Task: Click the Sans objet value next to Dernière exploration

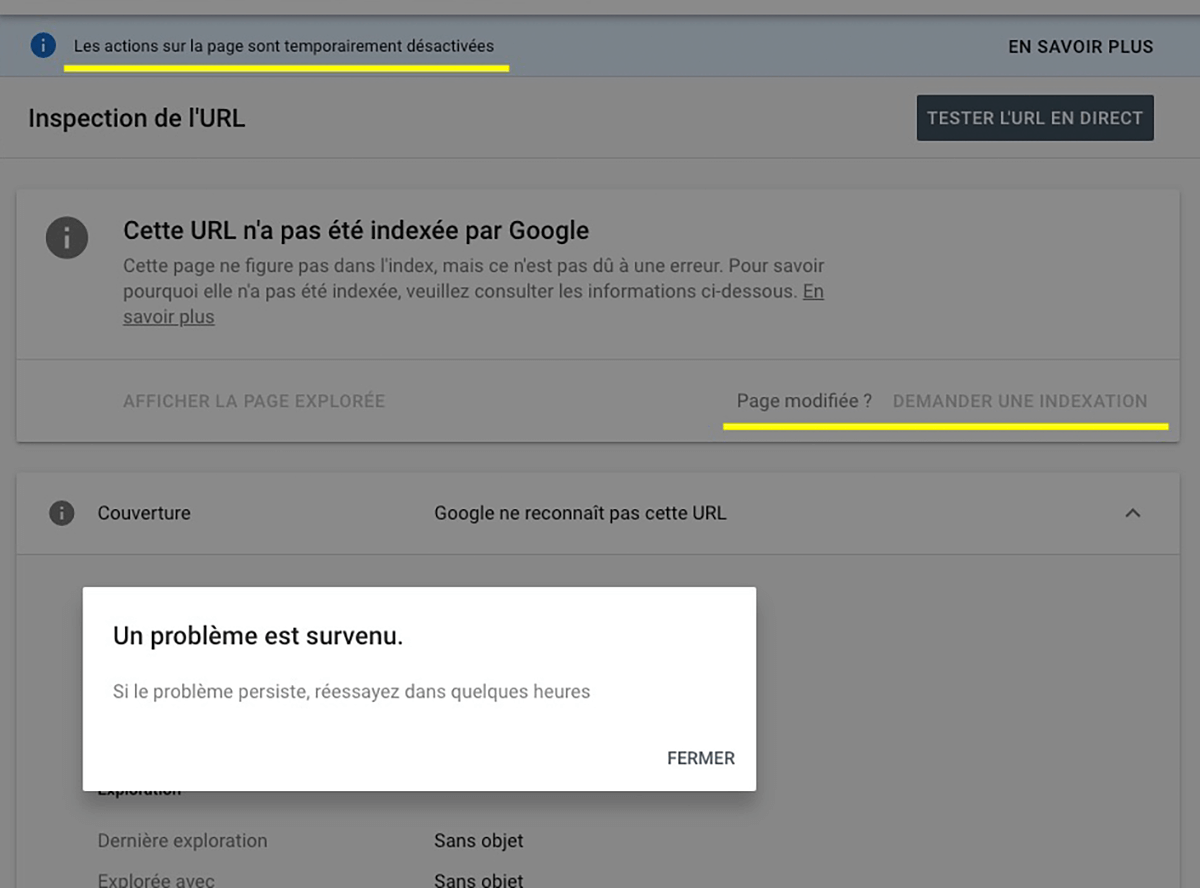Action: click(x=478, y=840)
